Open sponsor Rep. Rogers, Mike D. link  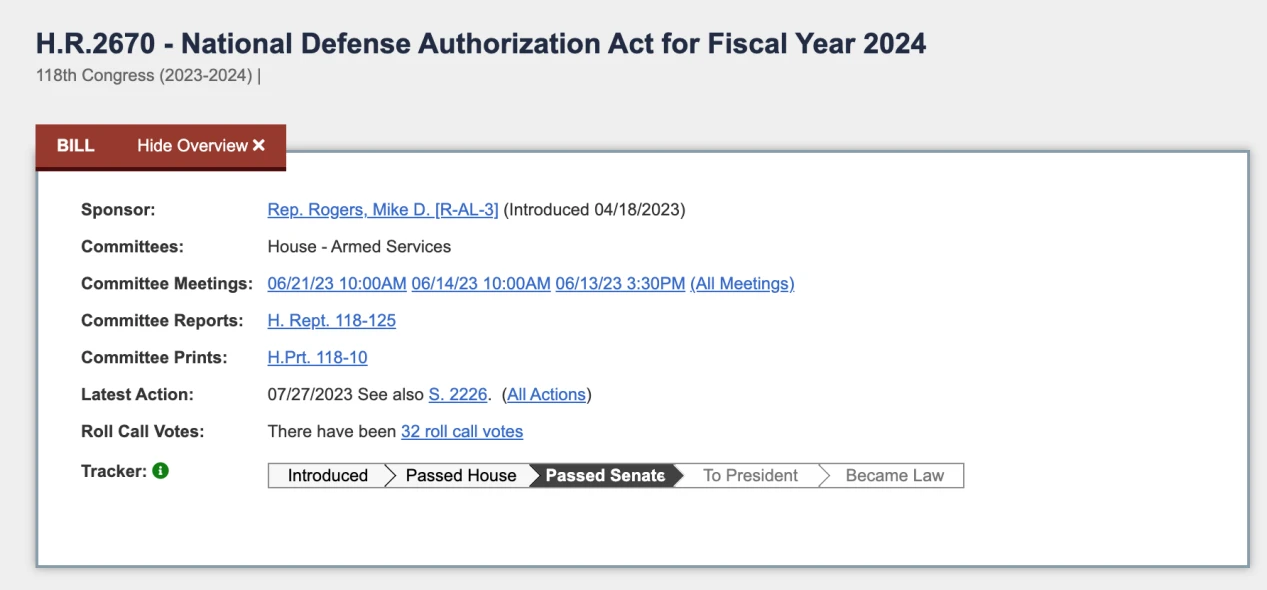click(382, 210)
